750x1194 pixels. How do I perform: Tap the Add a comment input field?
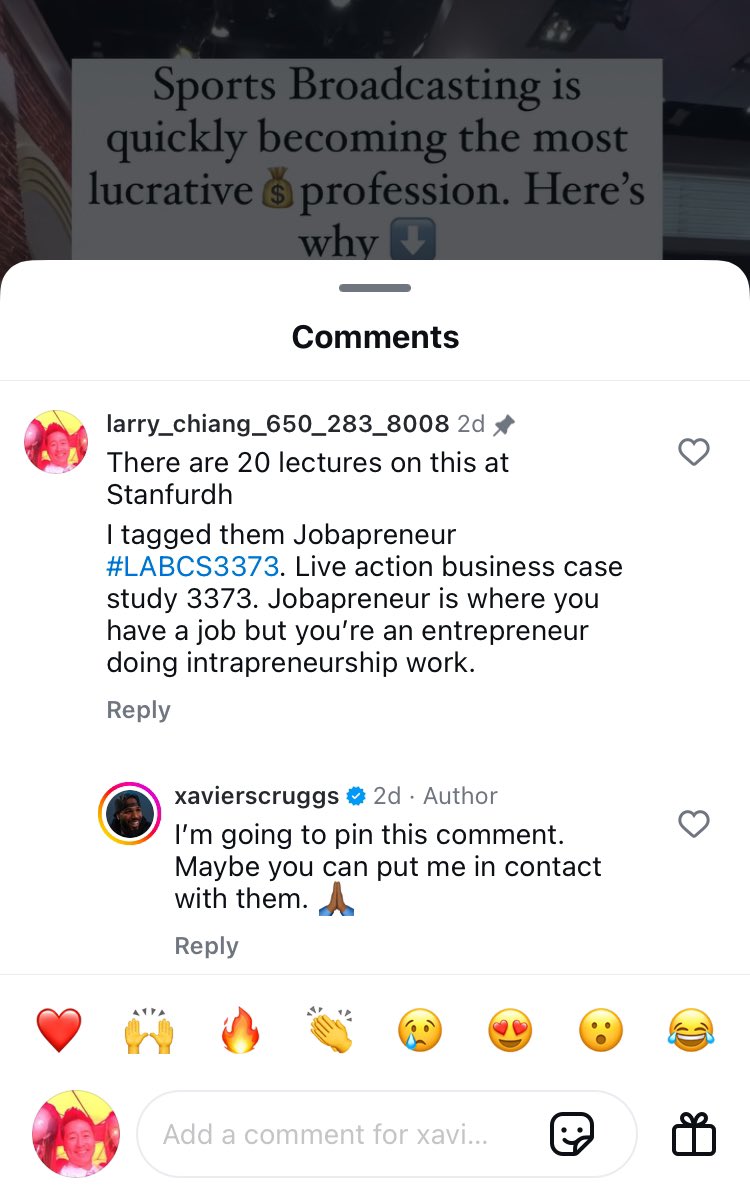[x=340, y=1134]
